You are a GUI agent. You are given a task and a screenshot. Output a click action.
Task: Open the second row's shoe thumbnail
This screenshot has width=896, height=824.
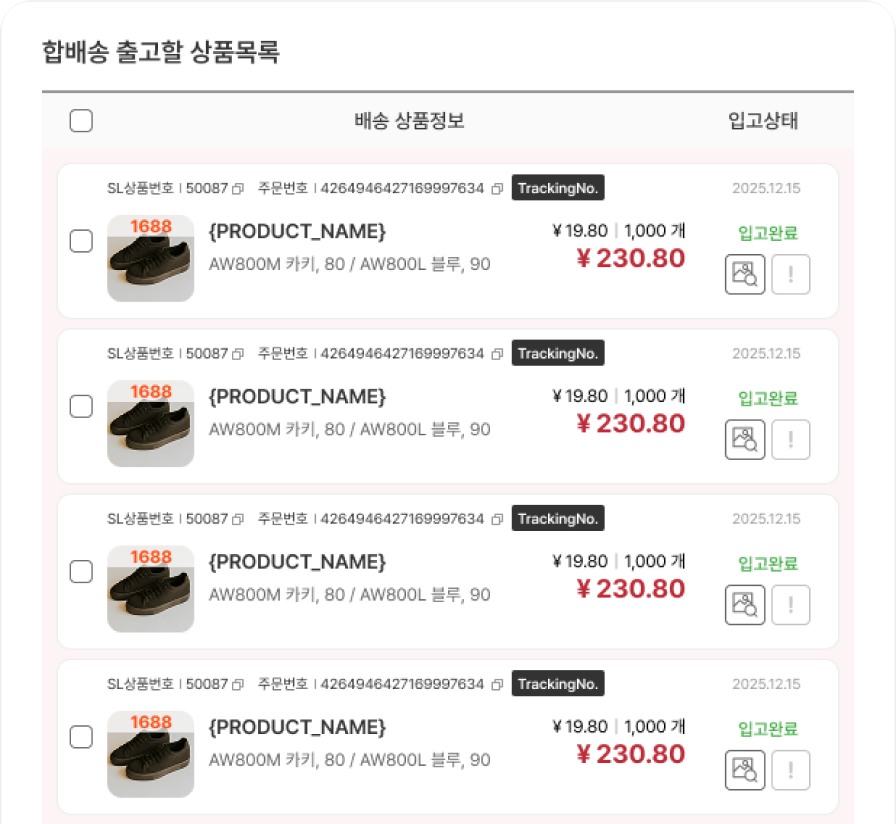[150, 423]
